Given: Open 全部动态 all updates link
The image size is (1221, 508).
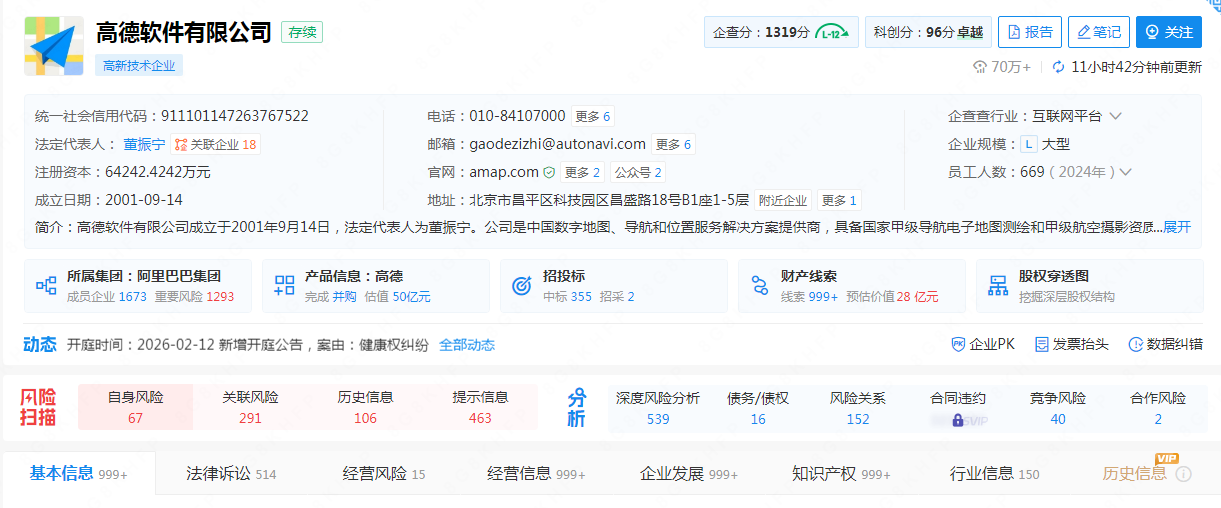Looking at the screenshot, I should pos(467,345).
